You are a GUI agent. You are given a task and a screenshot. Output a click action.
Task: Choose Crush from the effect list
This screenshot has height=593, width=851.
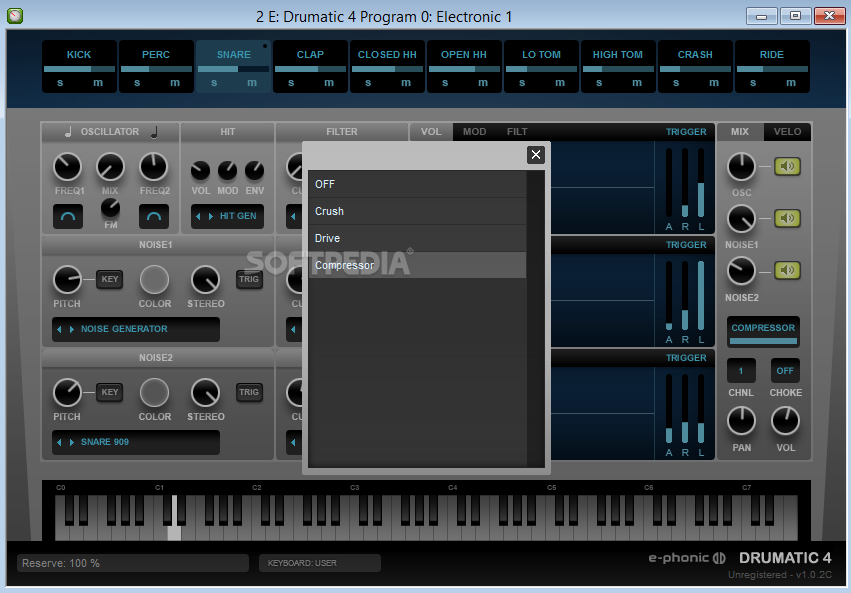[417, 211]
